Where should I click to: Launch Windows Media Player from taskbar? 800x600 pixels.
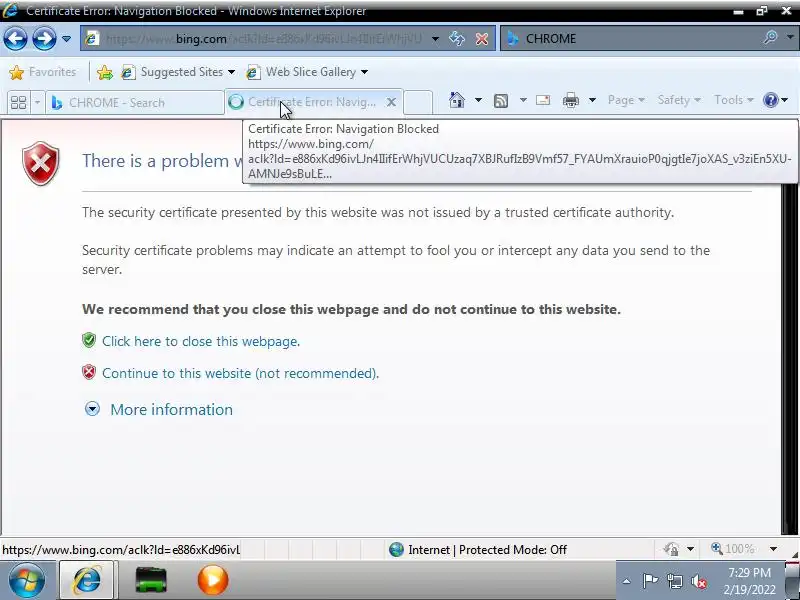[x=213, y=580]
